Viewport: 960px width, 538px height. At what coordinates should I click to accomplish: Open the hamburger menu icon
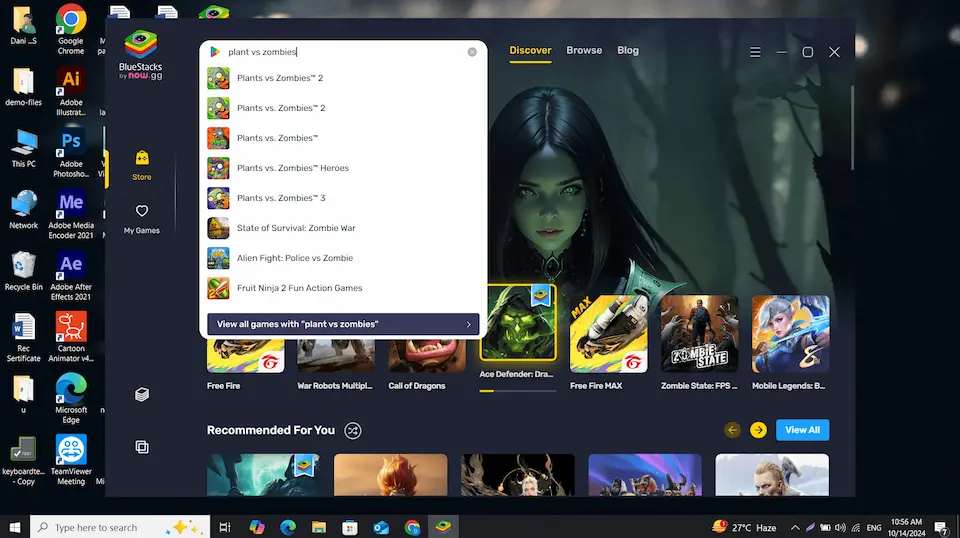coord(756,52)
